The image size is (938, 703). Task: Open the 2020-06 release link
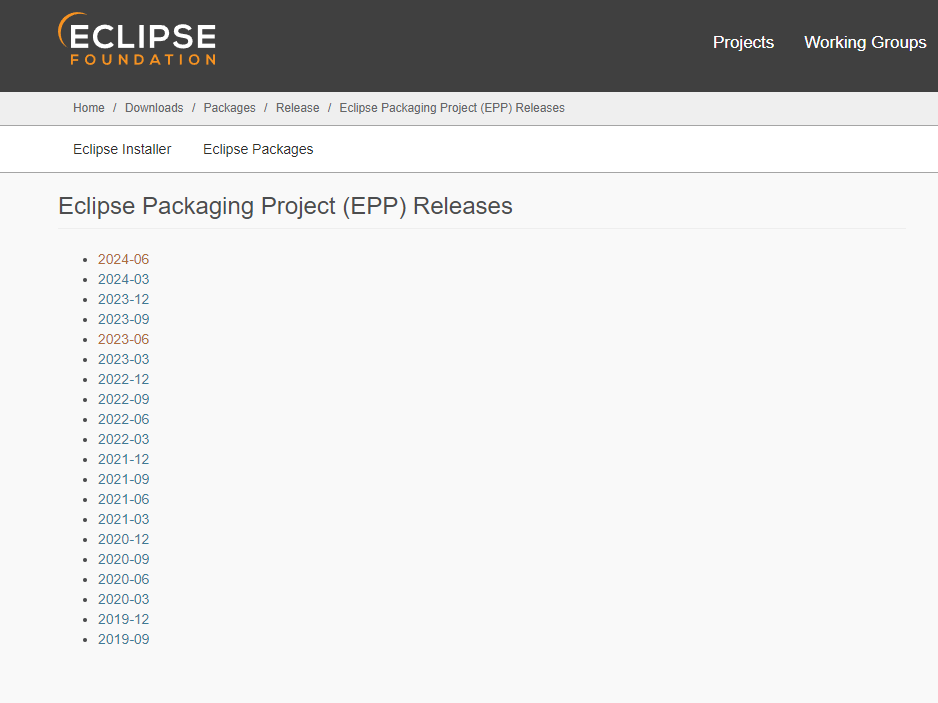pyautogui.click(x=123, y=579)
